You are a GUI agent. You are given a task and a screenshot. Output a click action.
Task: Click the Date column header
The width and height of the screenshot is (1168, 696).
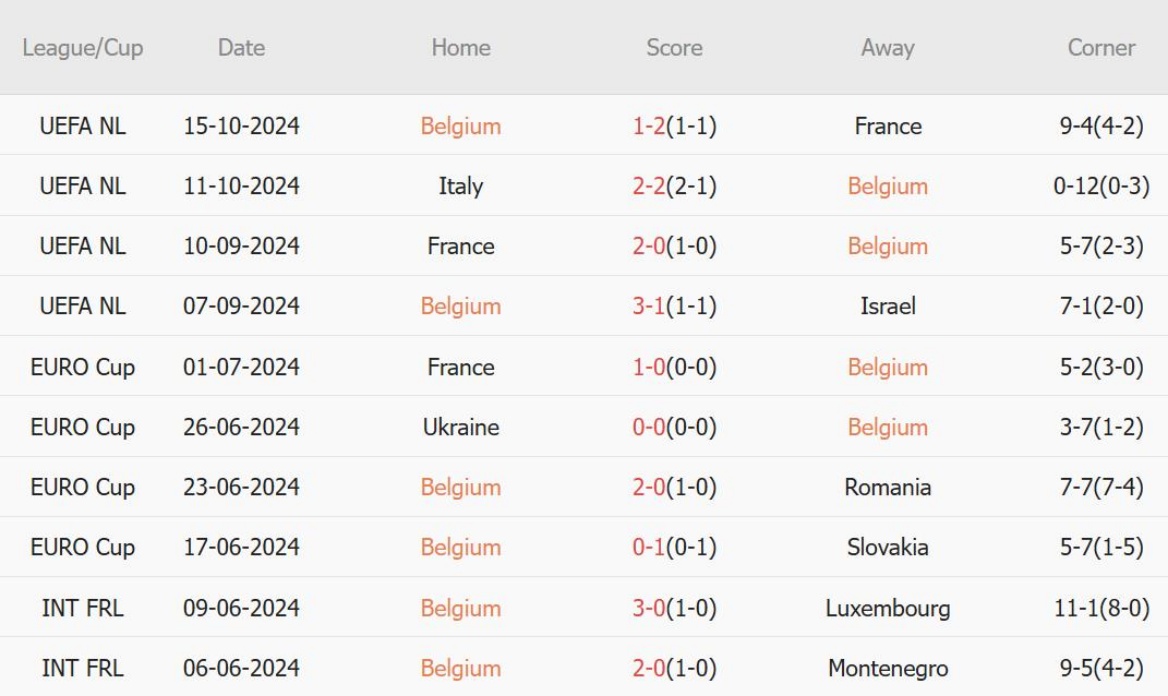241,47
